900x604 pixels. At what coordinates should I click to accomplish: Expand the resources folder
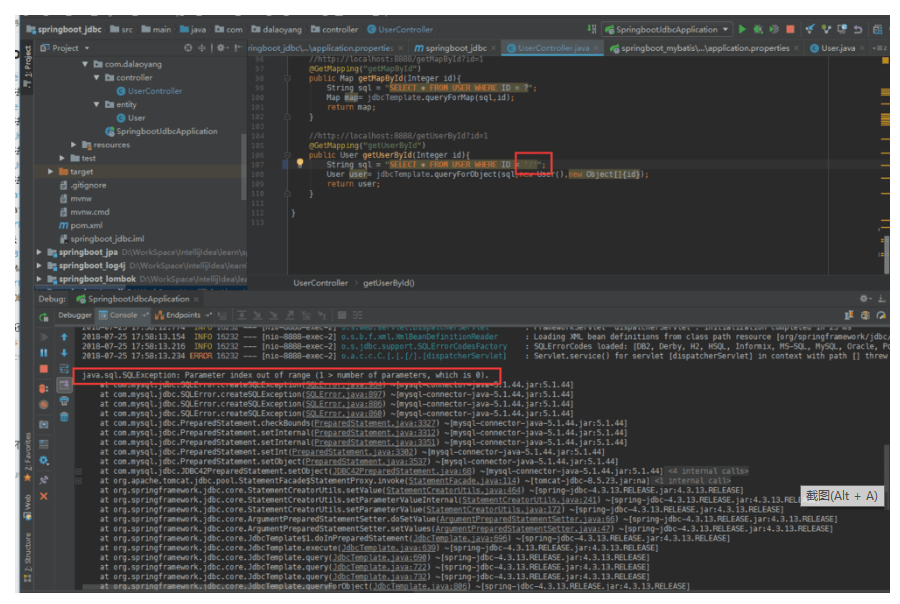73,145
